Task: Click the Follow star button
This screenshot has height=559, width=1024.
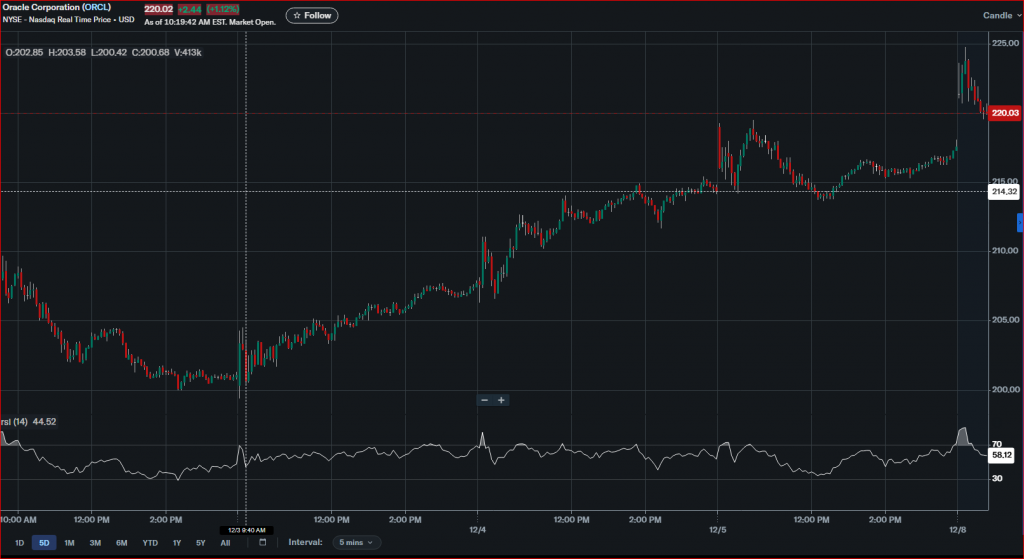Action: tap(312, 16)
